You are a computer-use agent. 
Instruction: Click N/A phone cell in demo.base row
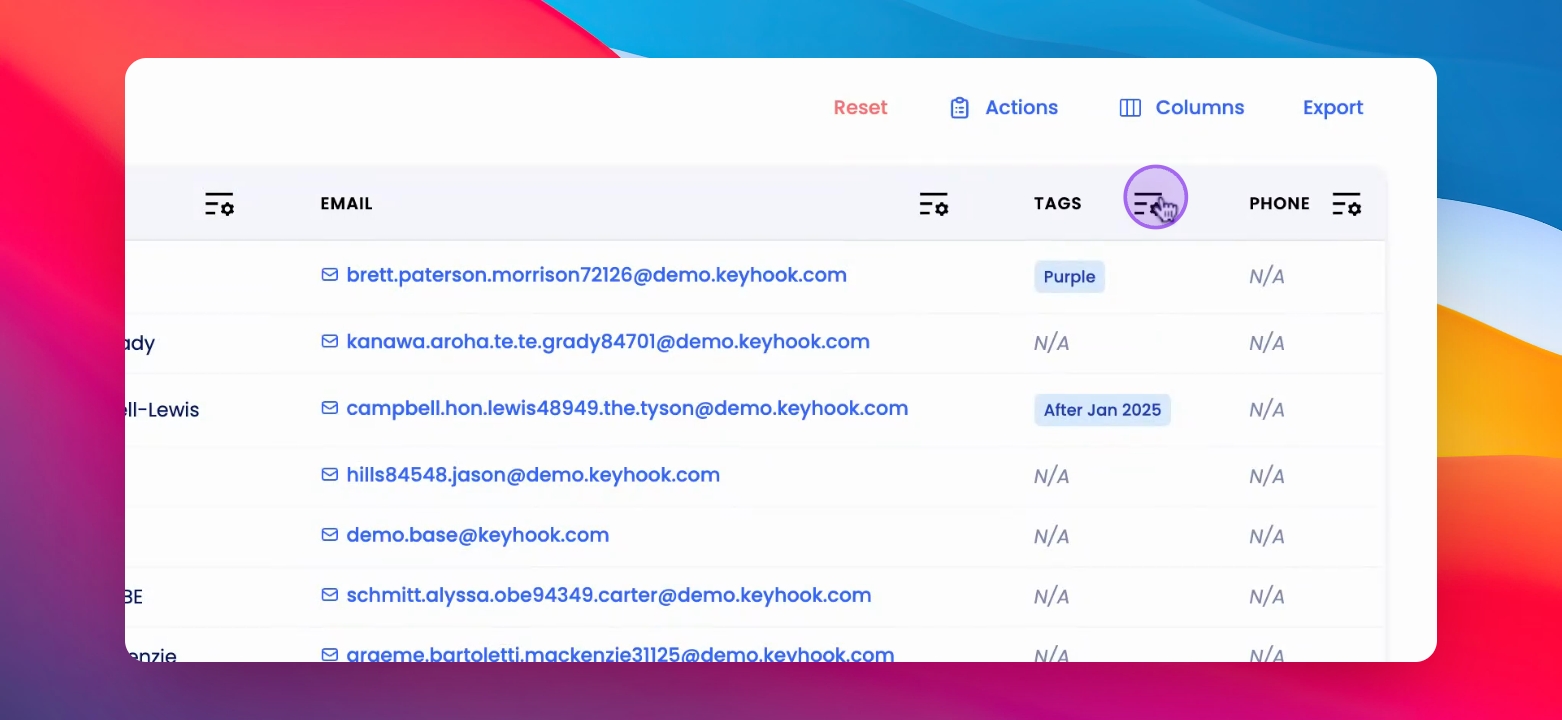tap(1267, 536)
